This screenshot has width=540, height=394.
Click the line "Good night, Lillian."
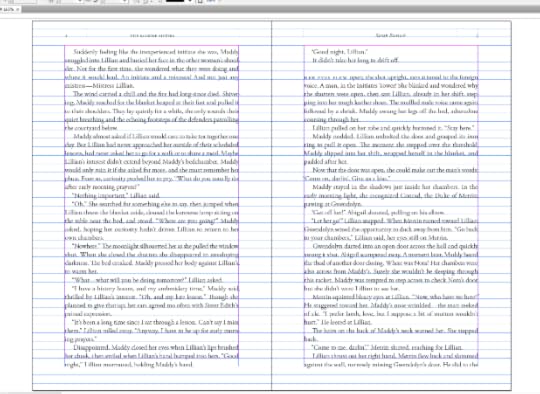340,52
